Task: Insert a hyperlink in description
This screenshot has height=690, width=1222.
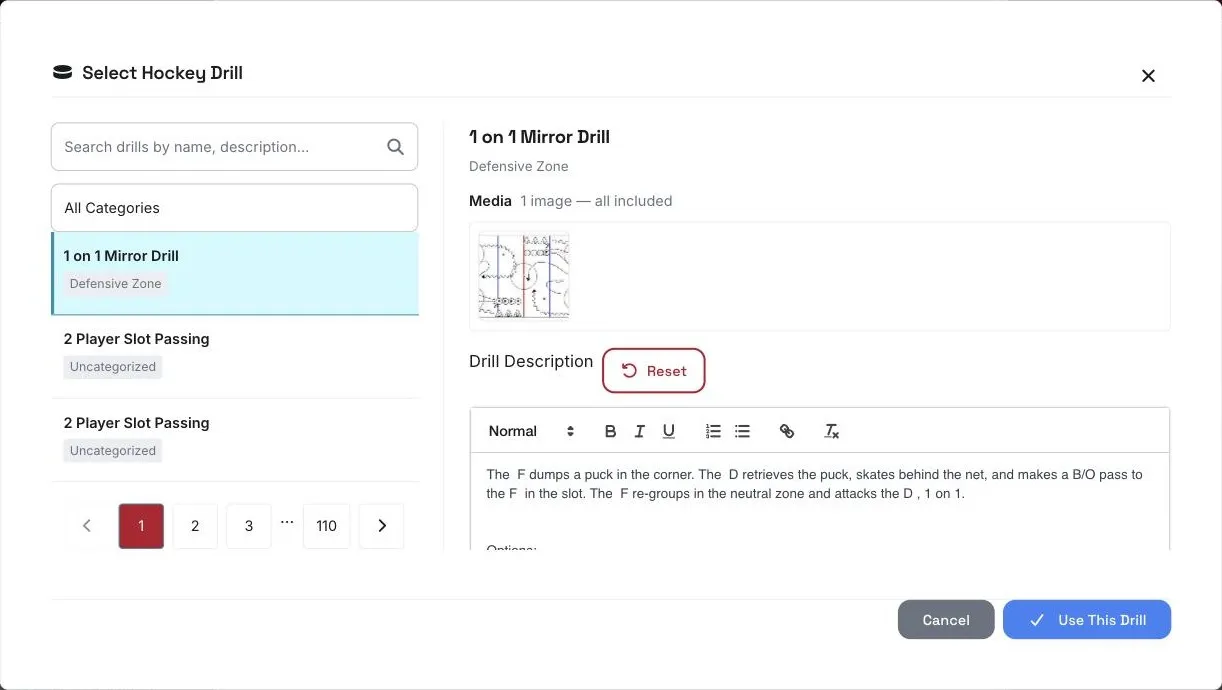Action: (787, 431)
